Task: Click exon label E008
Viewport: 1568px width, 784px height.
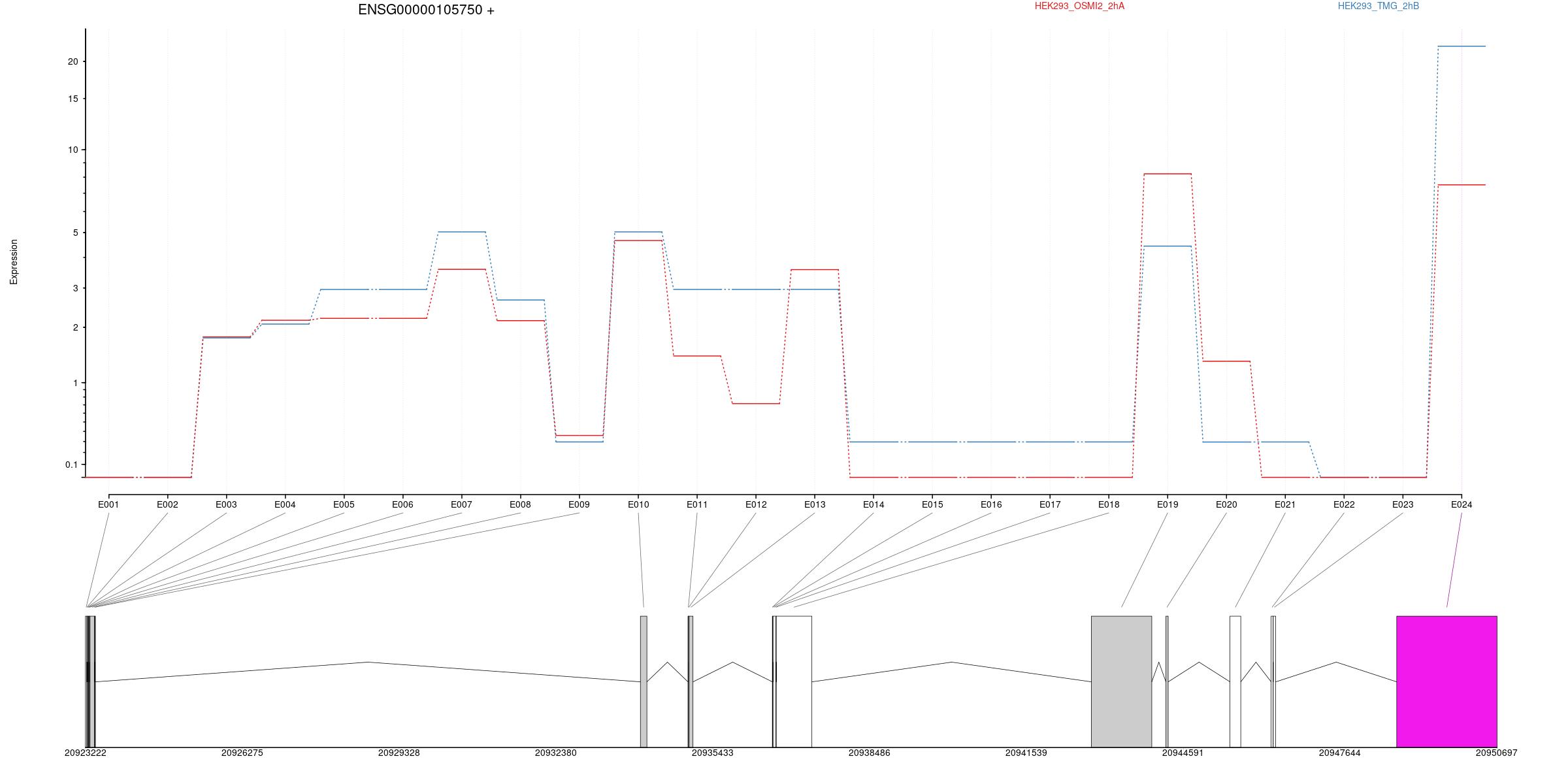Action: tap(520, 504)
